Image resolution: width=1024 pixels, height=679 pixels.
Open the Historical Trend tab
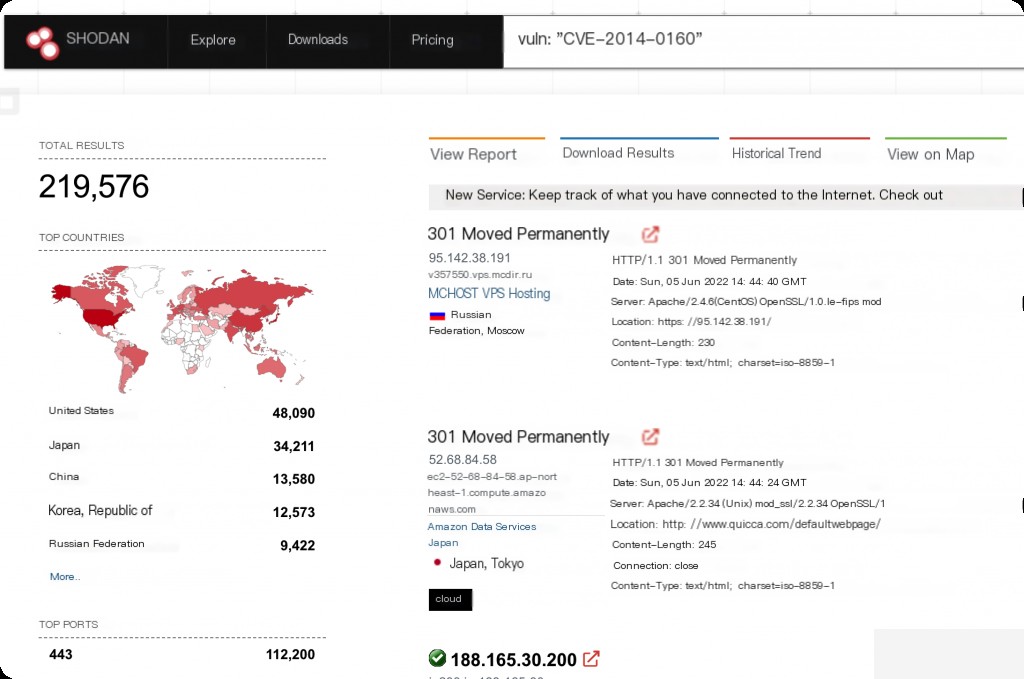click(x=776, y=153)
